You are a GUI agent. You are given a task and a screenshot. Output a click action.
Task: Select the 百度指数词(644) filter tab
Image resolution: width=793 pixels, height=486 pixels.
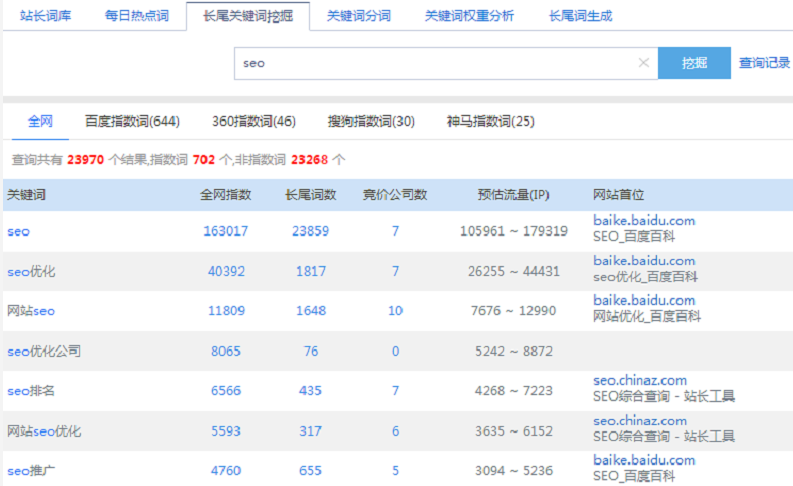coord(132,121)
